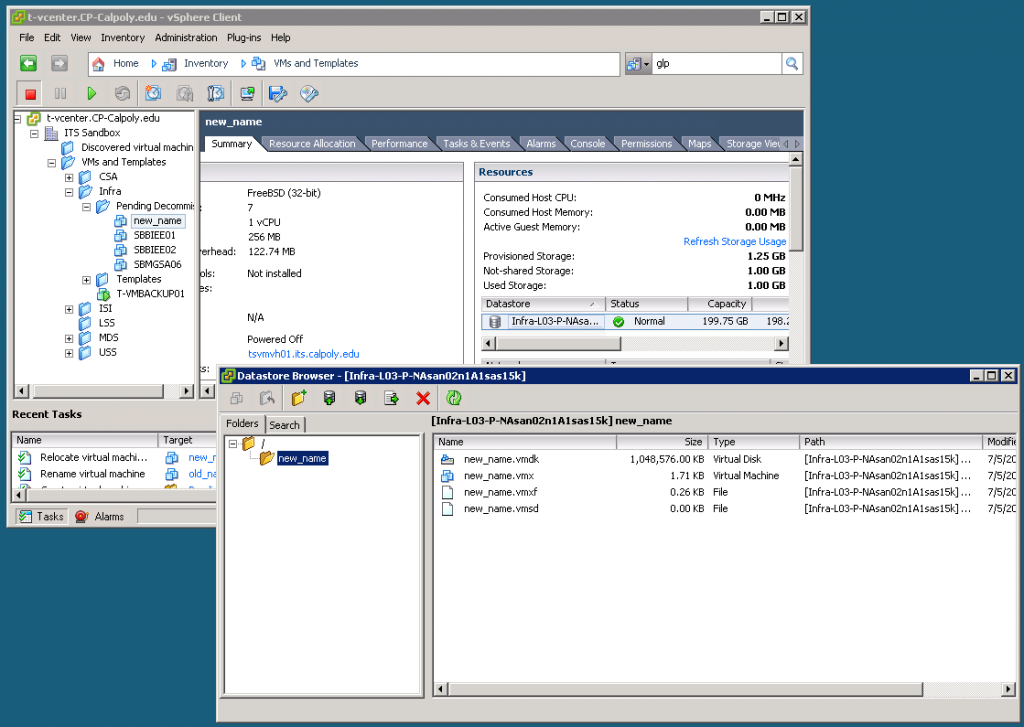Click the grayed copy icon in Datastore Browser
This screenshot has height=727, width=1024.
(236, 398)
